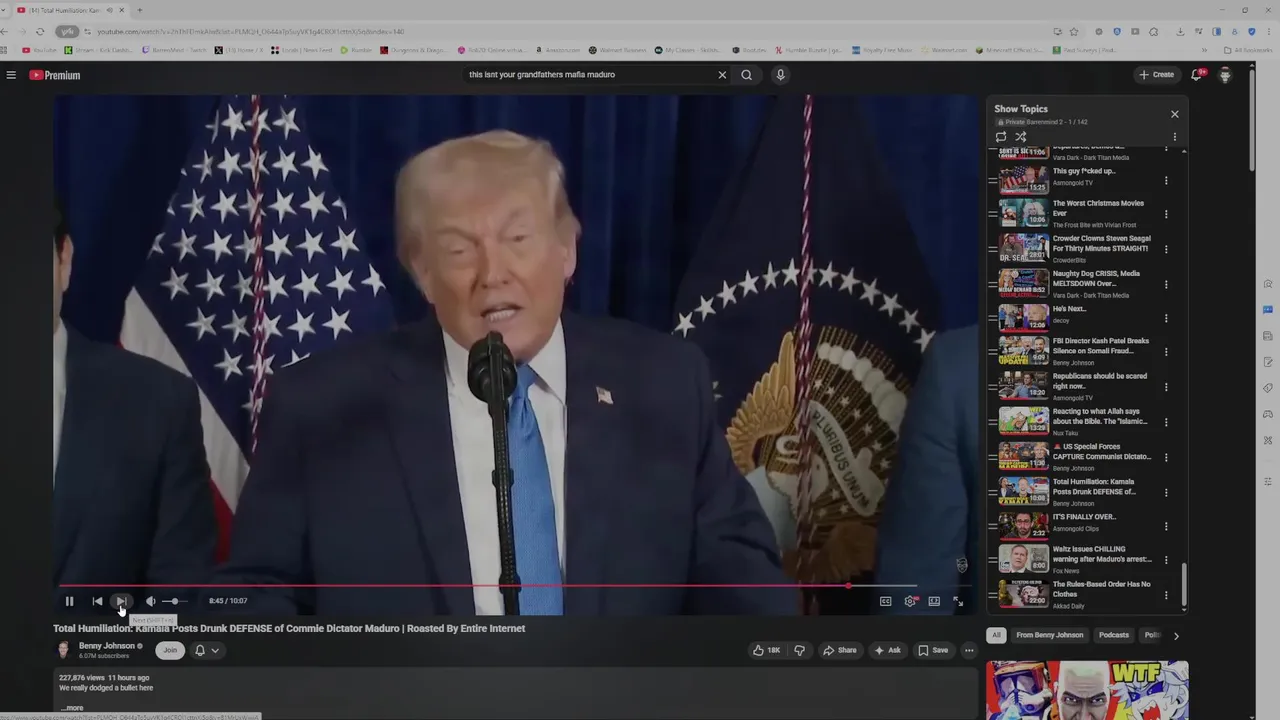The height and width of the screenshot is (720, 1280).
Task: Reload the page in the browser
Action: click(40, 31)
